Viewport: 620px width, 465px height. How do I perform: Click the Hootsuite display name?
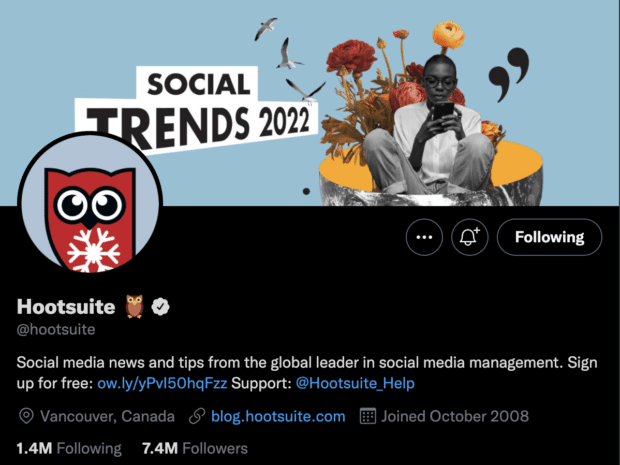point(66,306)
